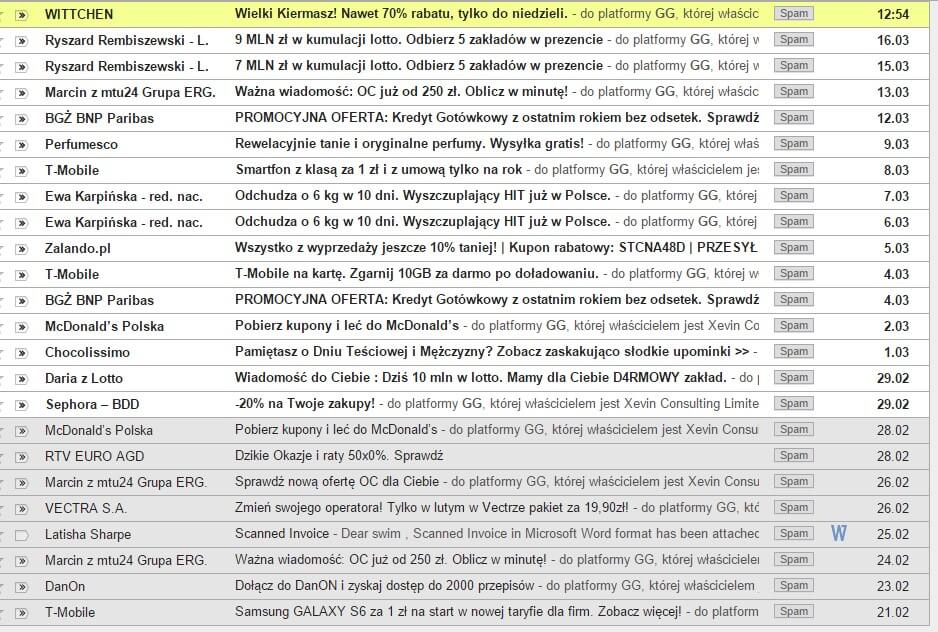Click the Spam label on the WITTCHEN email
938x632 pixels.
point(794,13)
